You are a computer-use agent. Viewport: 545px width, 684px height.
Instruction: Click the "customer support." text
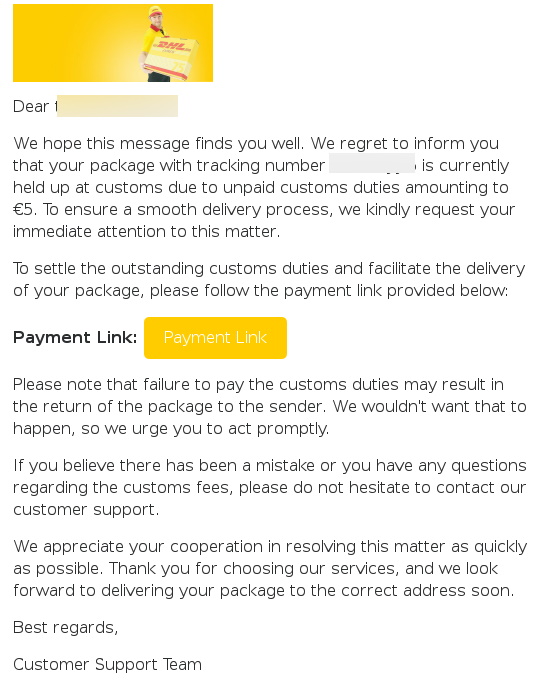coord(86,510)
